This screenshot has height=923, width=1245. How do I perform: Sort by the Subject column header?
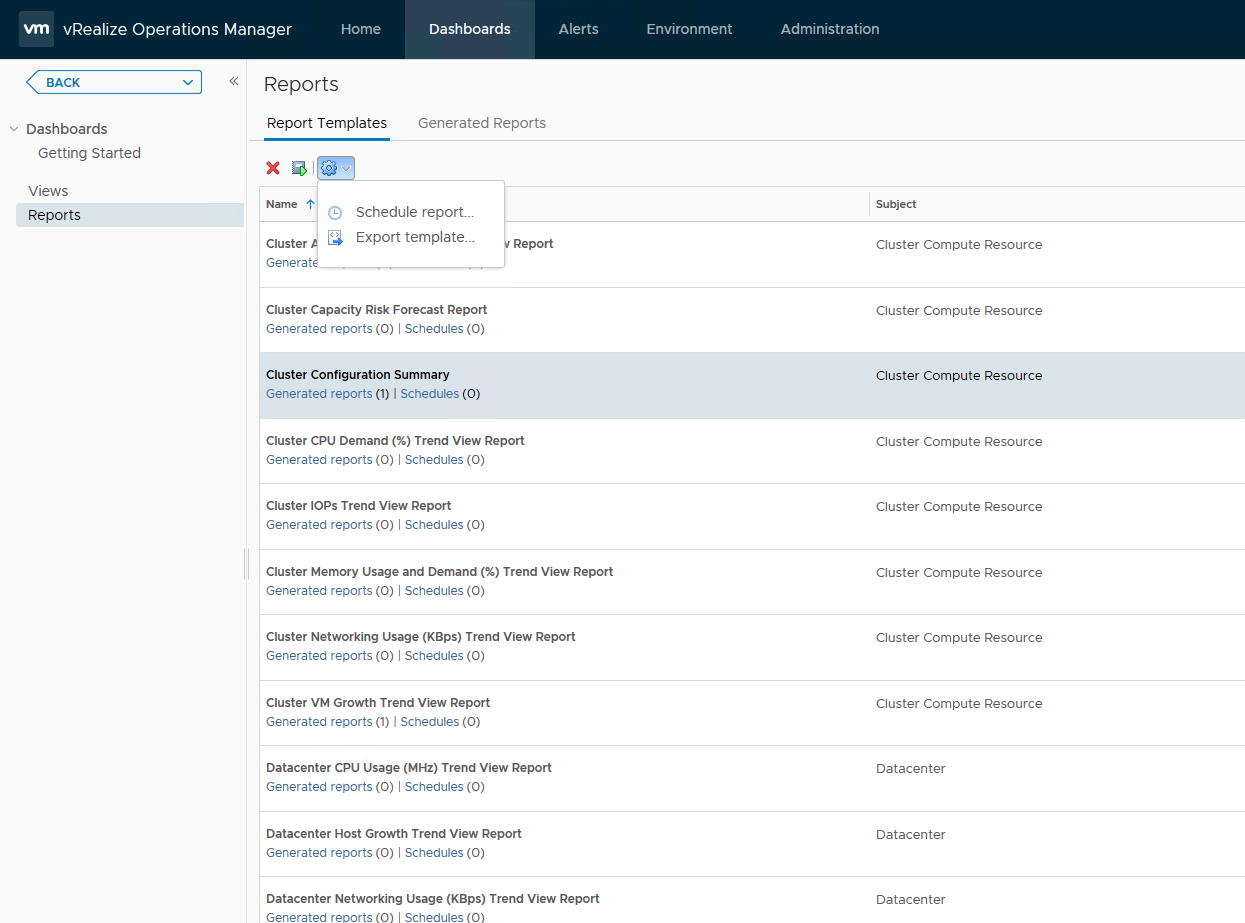[896, 204]
